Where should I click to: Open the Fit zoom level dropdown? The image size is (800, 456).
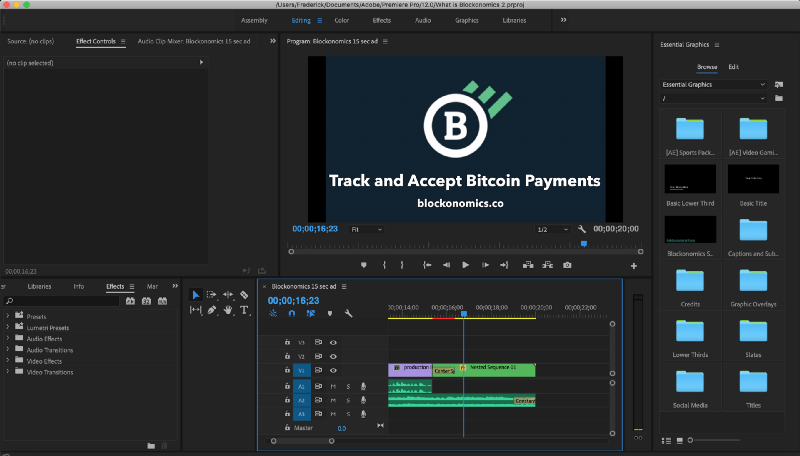[x=366, y=230]
